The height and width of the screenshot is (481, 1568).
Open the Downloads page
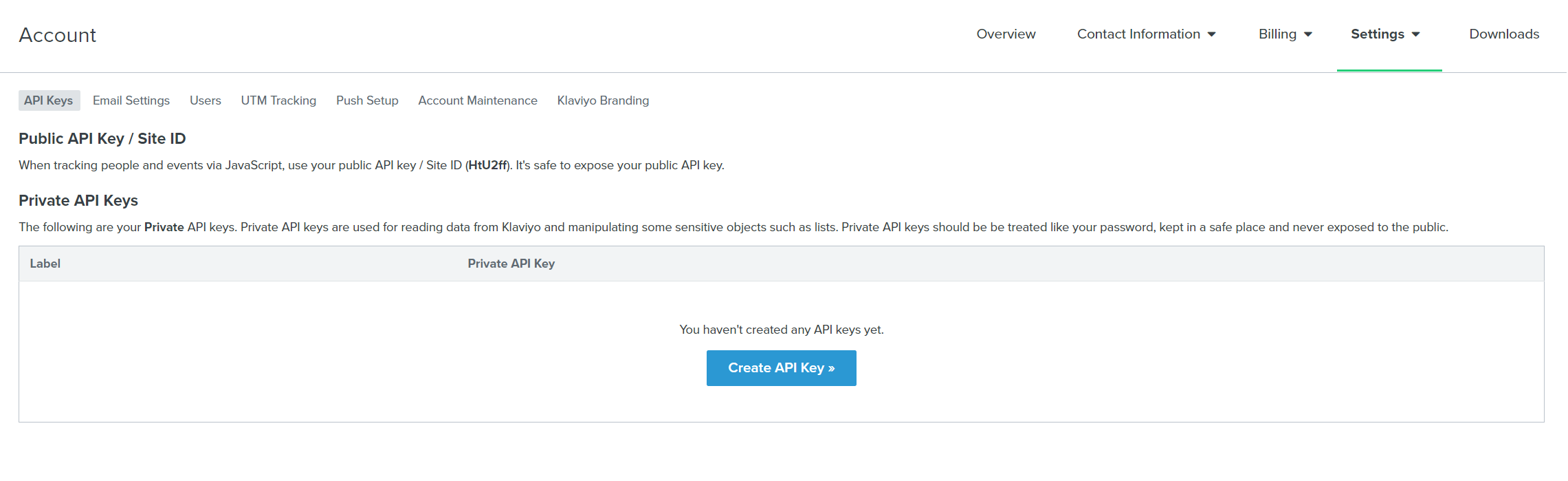[x=1504, y=34]
